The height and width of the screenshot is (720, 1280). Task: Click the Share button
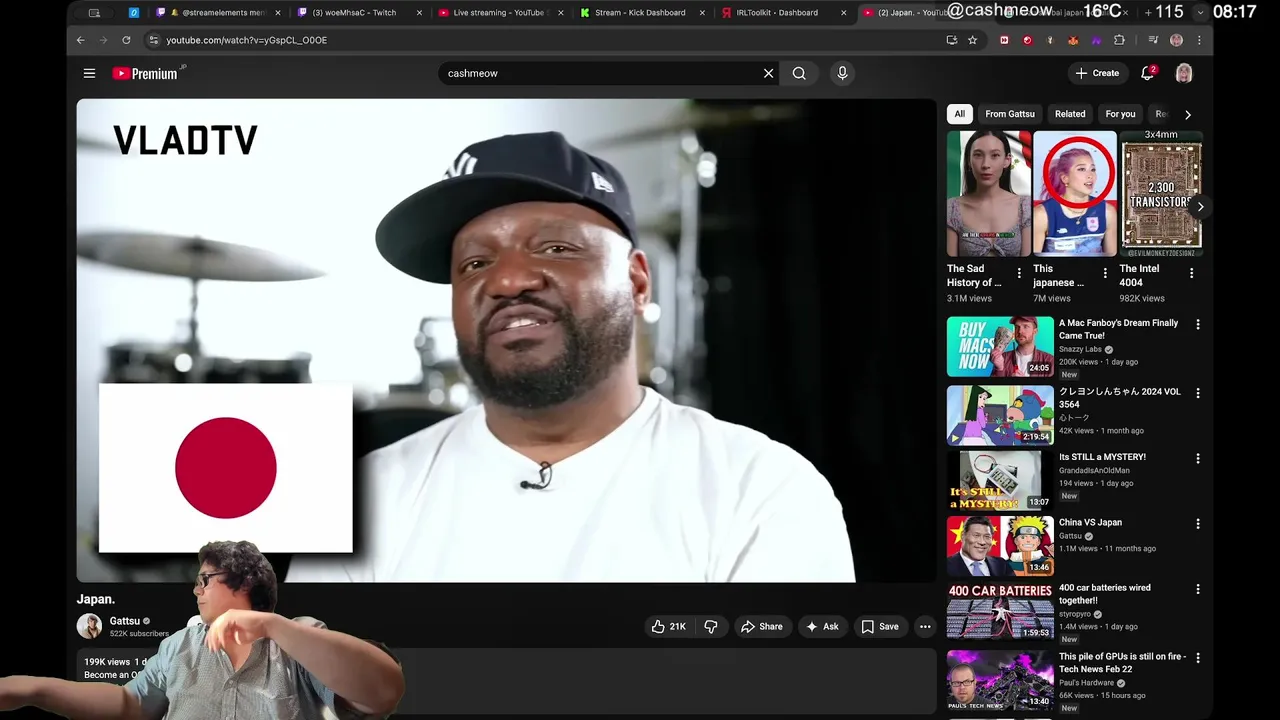(x=761, y=627)
